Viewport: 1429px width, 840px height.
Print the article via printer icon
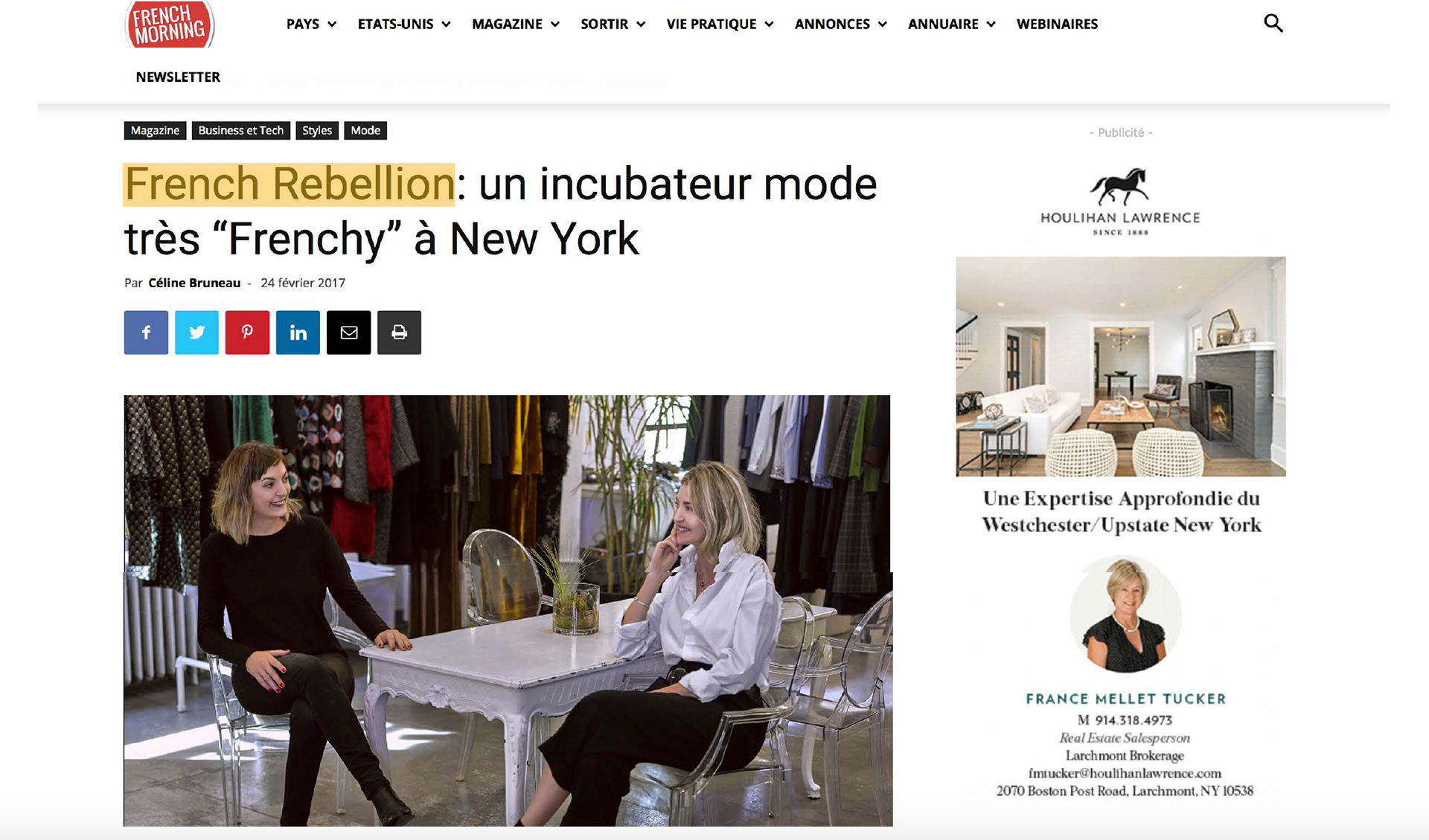[399, 333]
